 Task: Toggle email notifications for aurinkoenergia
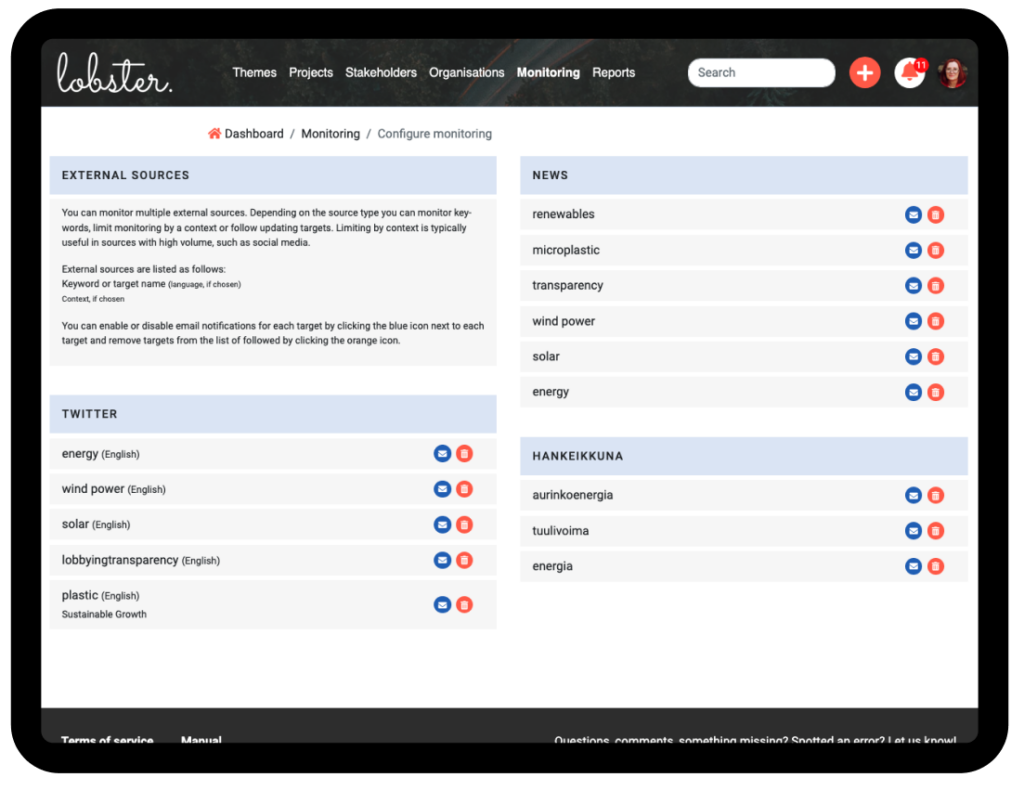913,496
